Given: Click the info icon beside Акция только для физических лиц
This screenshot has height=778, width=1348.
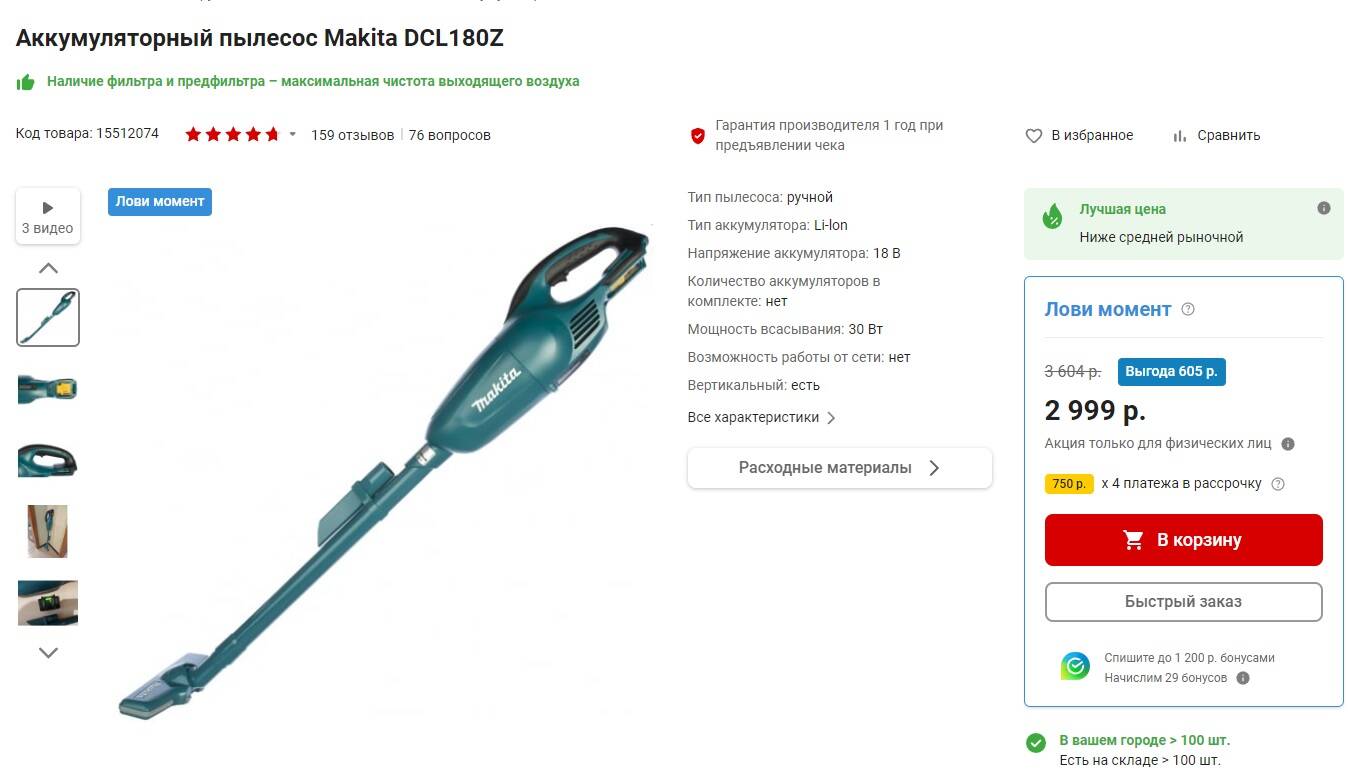Looking at the screenshot, I should 1288,444.
